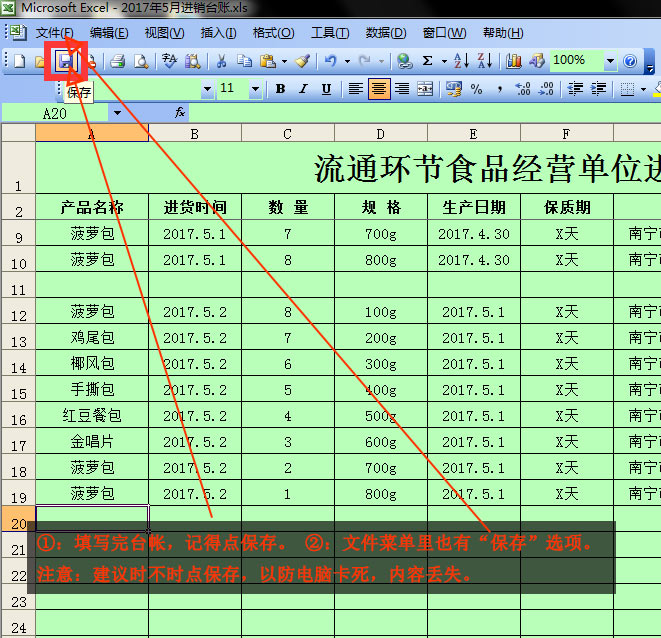
Task: Click the column D header
Action: pos(381,134)
